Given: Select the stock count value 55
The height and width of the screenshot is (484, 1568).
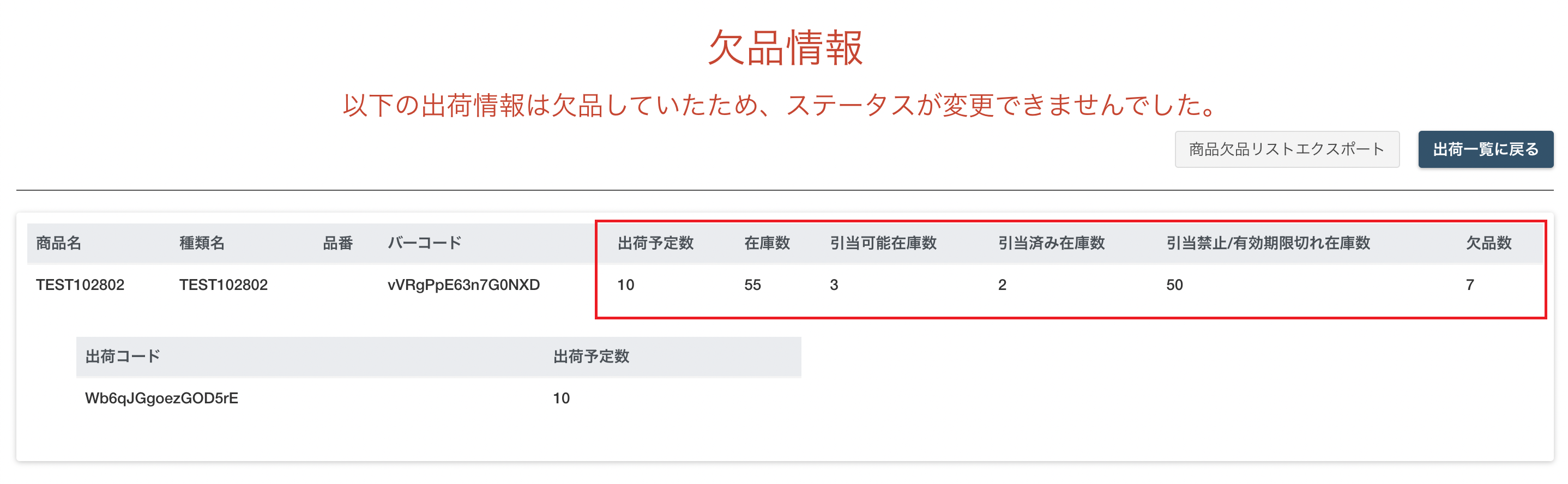Looking at the screenshot, I should [752, 285].
